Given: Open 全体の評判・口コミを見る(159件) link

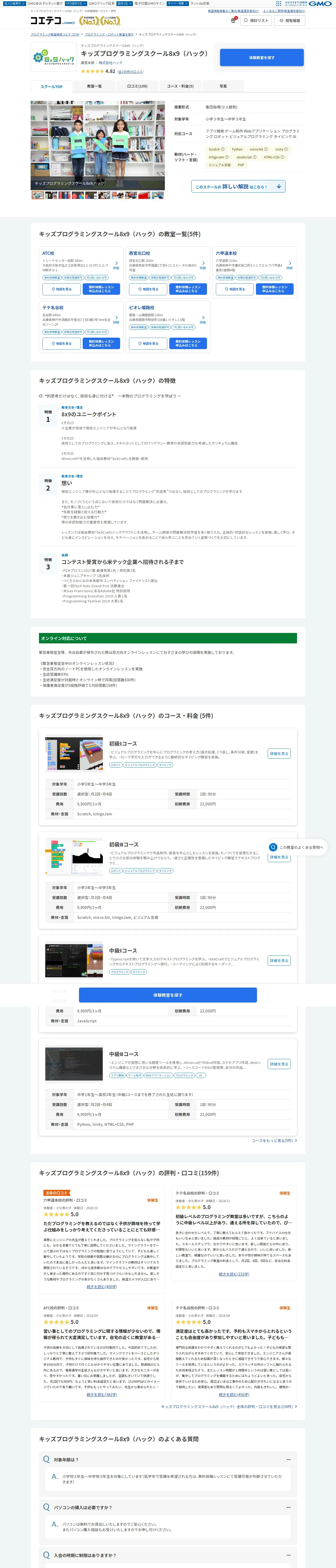Looking at the screenshot, I should 229,1407.
